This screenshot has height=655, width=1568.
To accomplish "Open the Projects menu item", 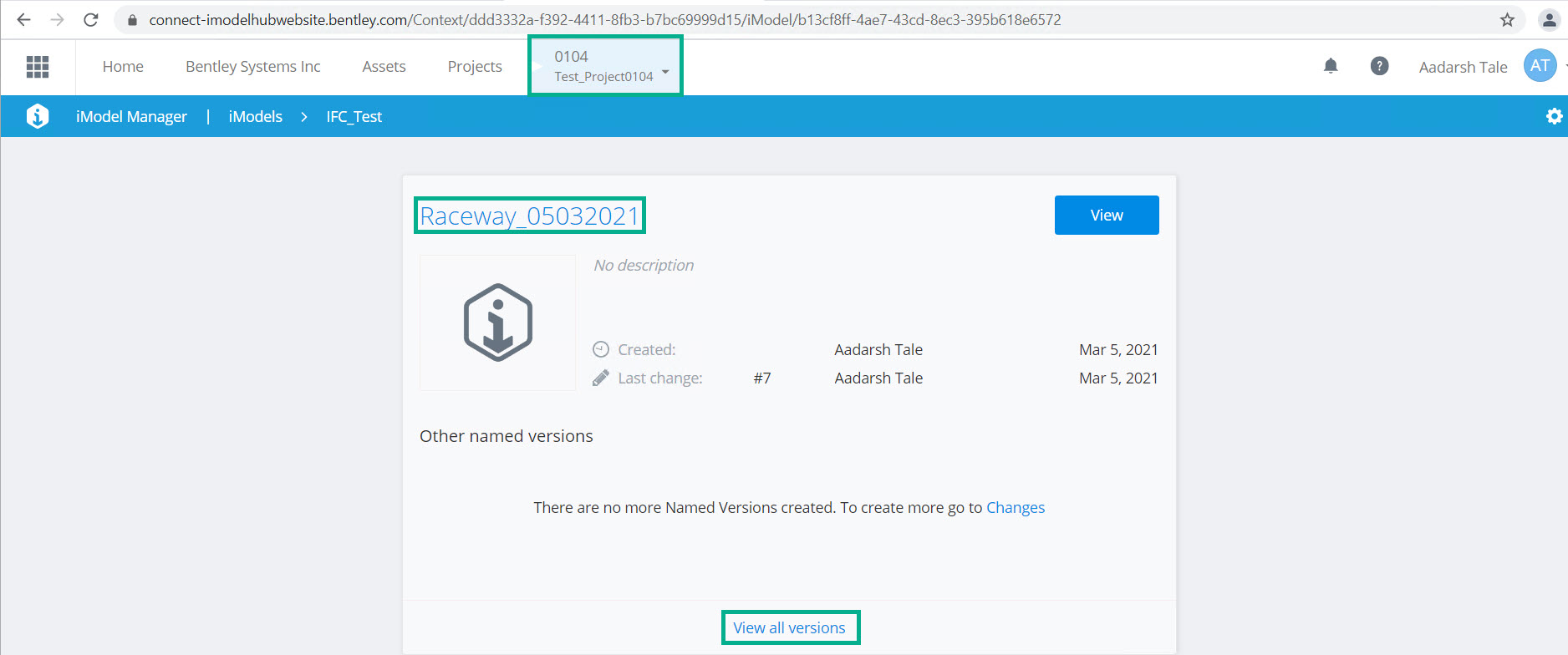I will (x=475, y=67).
